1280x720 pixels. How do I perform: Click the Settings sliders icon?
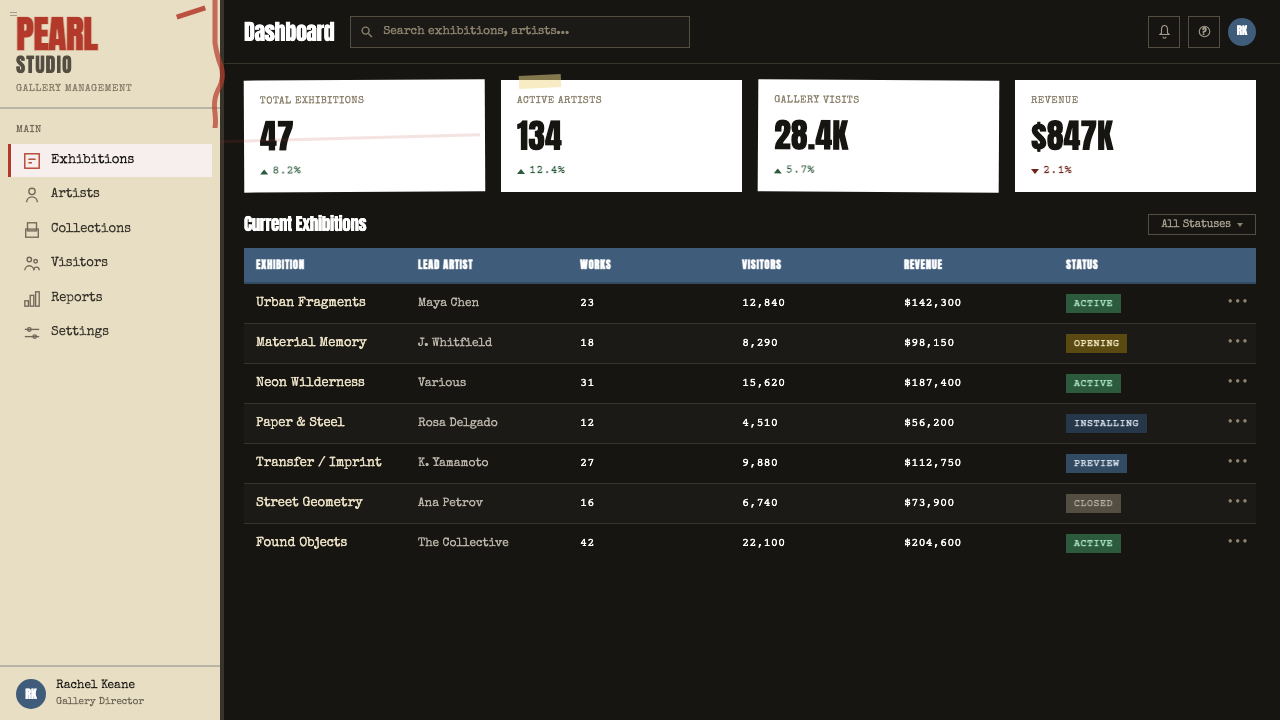tap(32, 332)
